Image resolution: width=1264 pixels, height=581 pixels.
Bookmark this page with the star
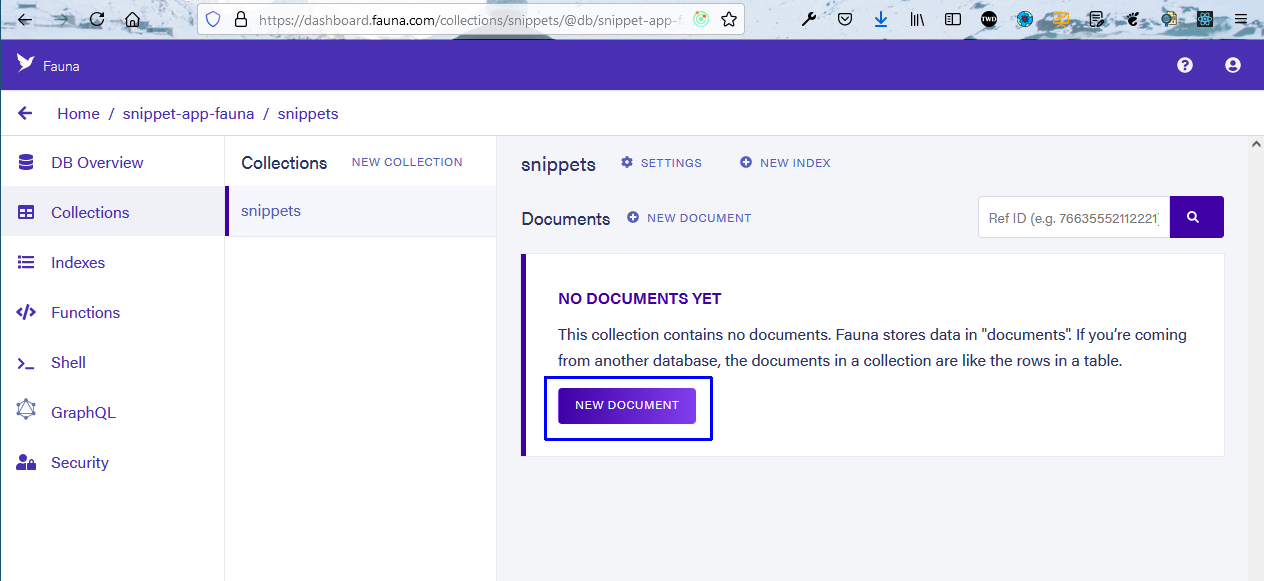[x=729, y=19]
